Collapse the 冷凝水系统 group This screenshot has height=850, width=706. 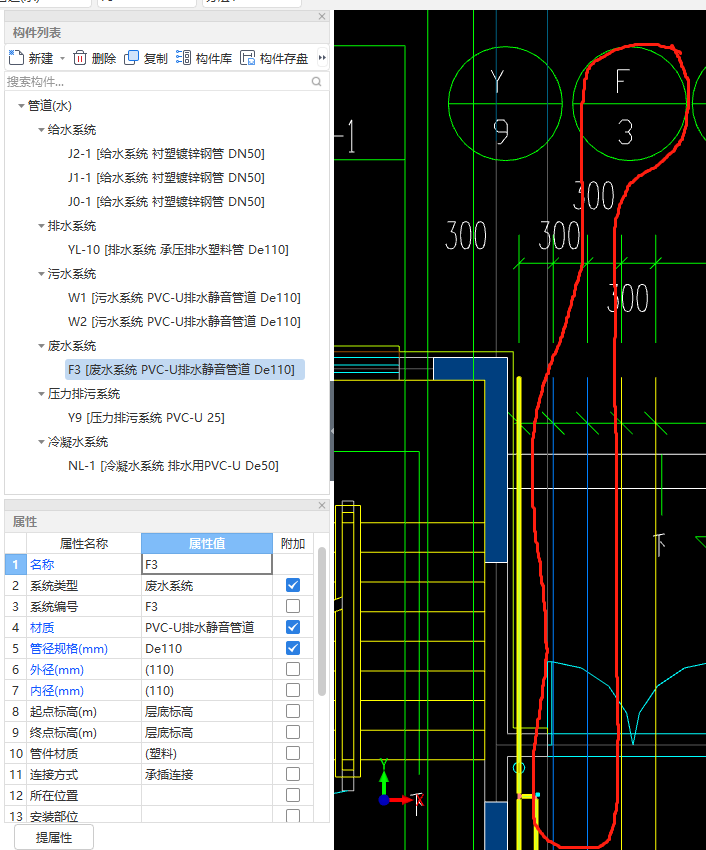pos(41,442)
